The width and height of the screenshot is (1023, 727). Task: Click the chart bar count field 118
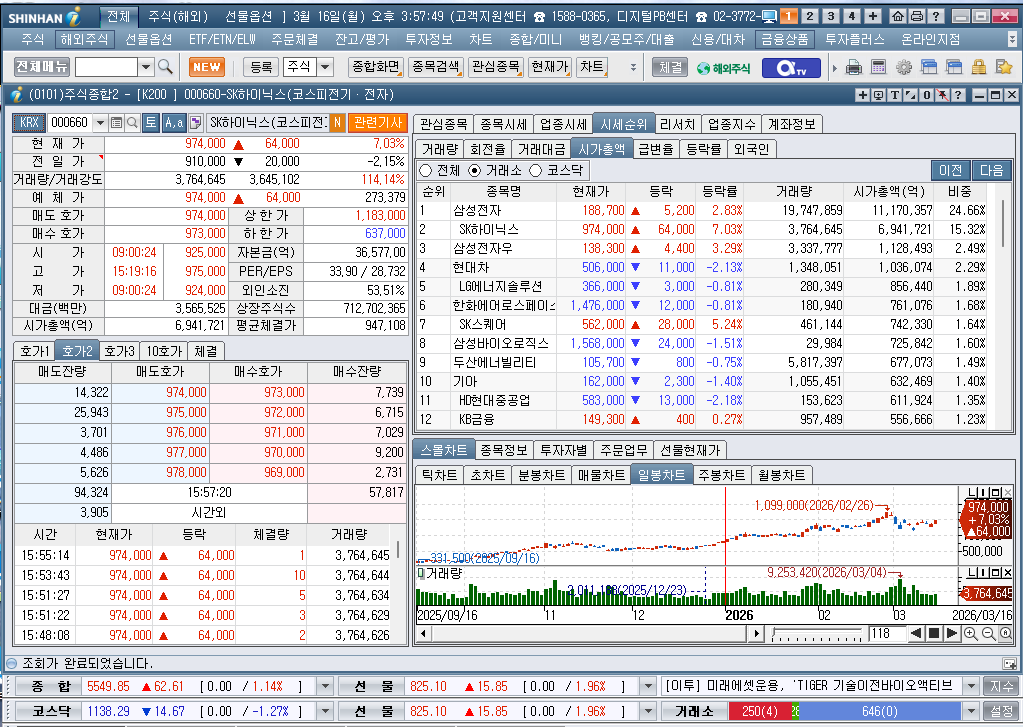coord(885,633)
